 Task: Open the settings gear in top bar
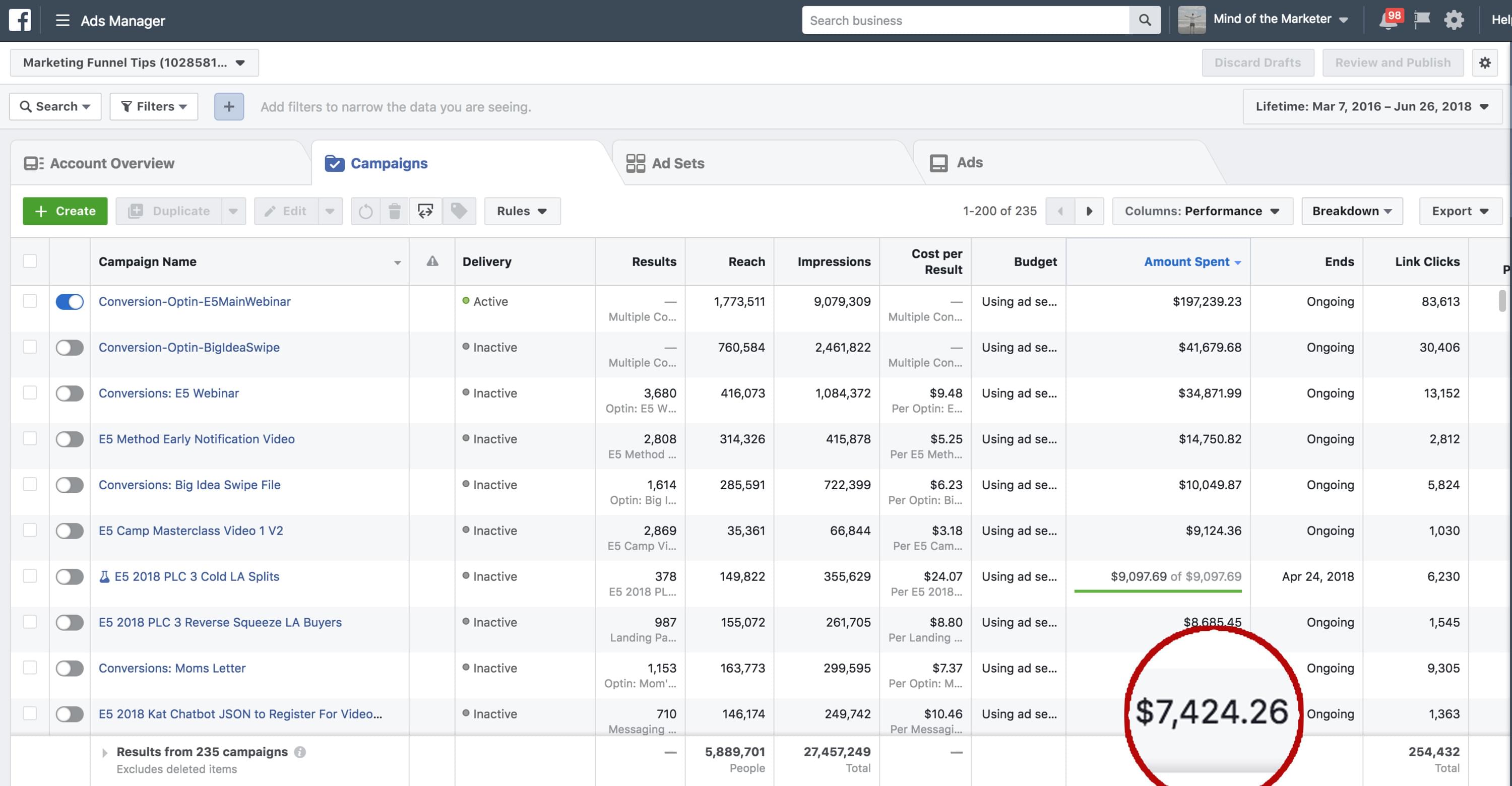coord(1454,20)
